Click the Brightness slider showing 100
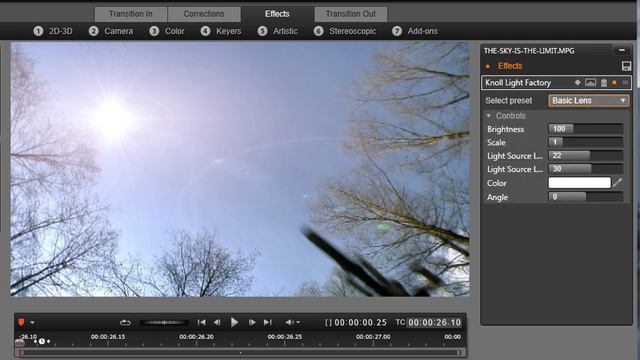The image size is (640, 360). 585,129
